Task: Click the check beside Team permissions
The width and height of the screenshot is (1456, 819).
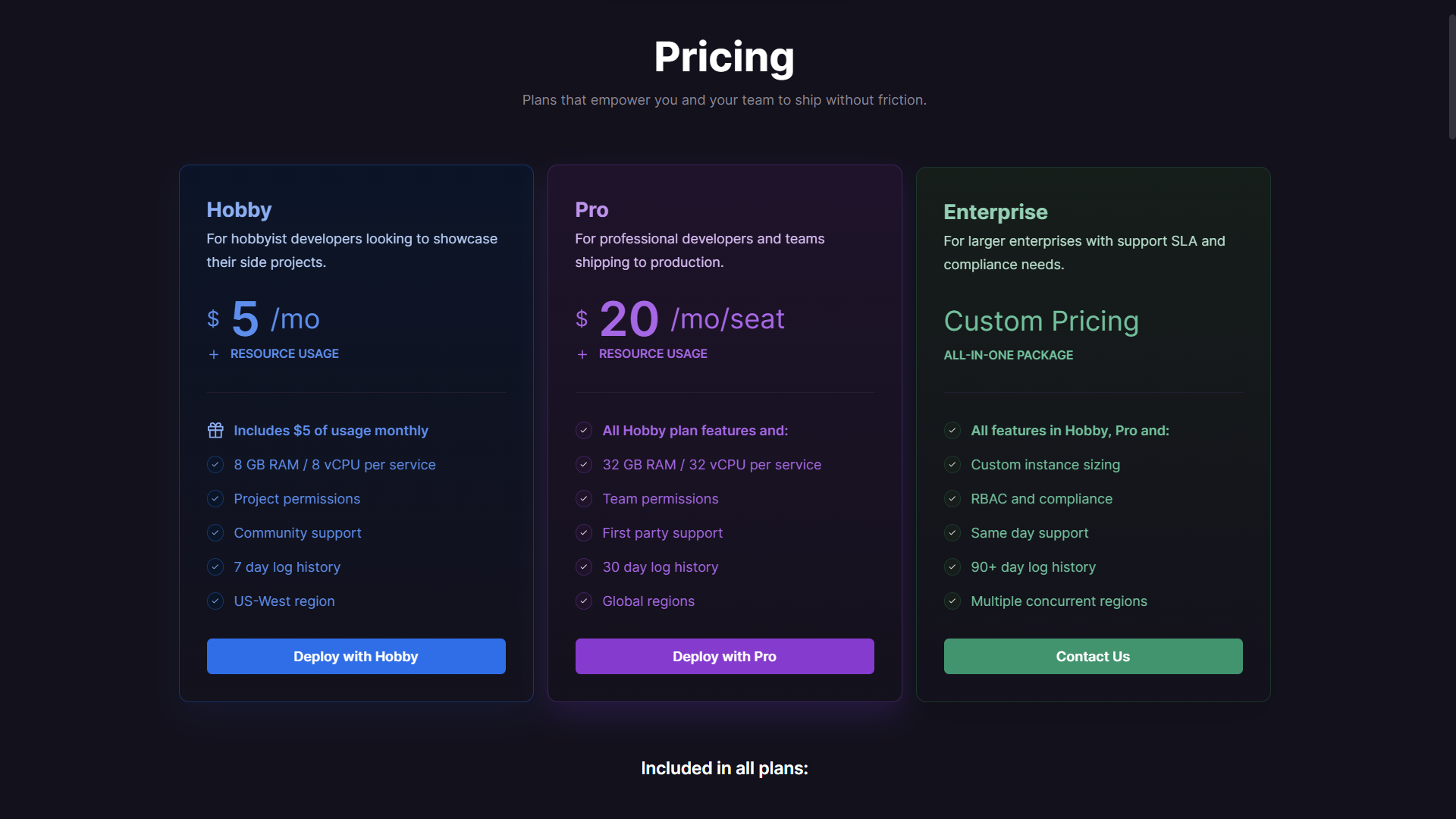Action: click(x=583, y=498)
